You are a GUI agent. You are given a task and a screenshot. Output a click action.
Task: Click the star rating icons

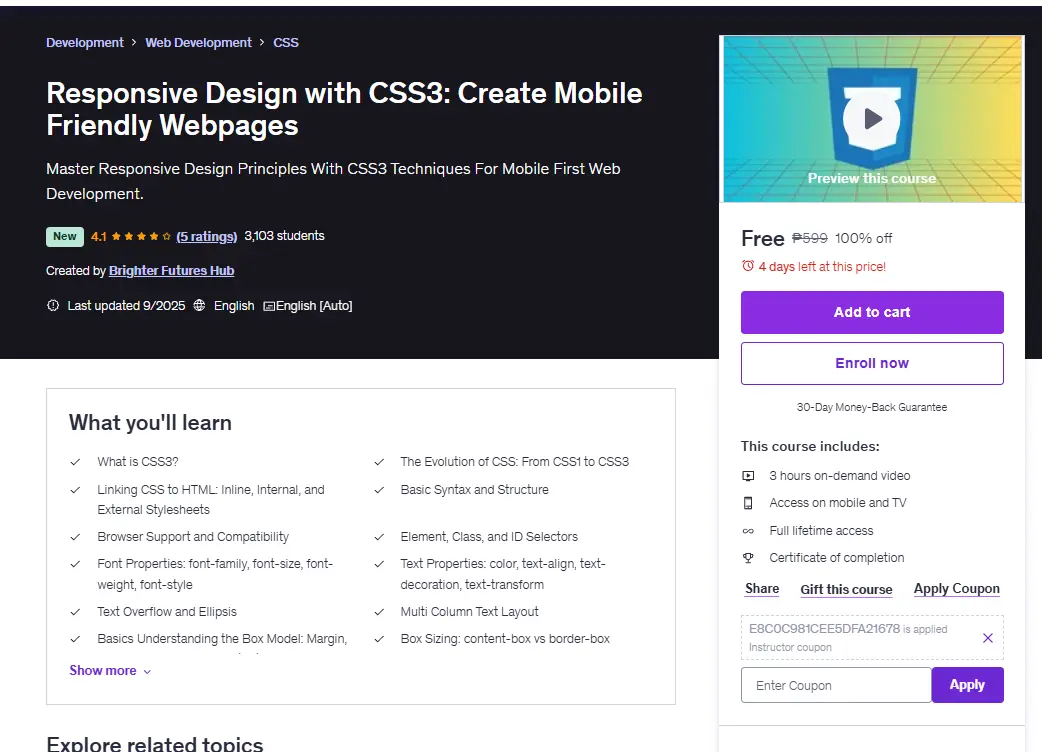pyautogui.click(x=141, y=236)
